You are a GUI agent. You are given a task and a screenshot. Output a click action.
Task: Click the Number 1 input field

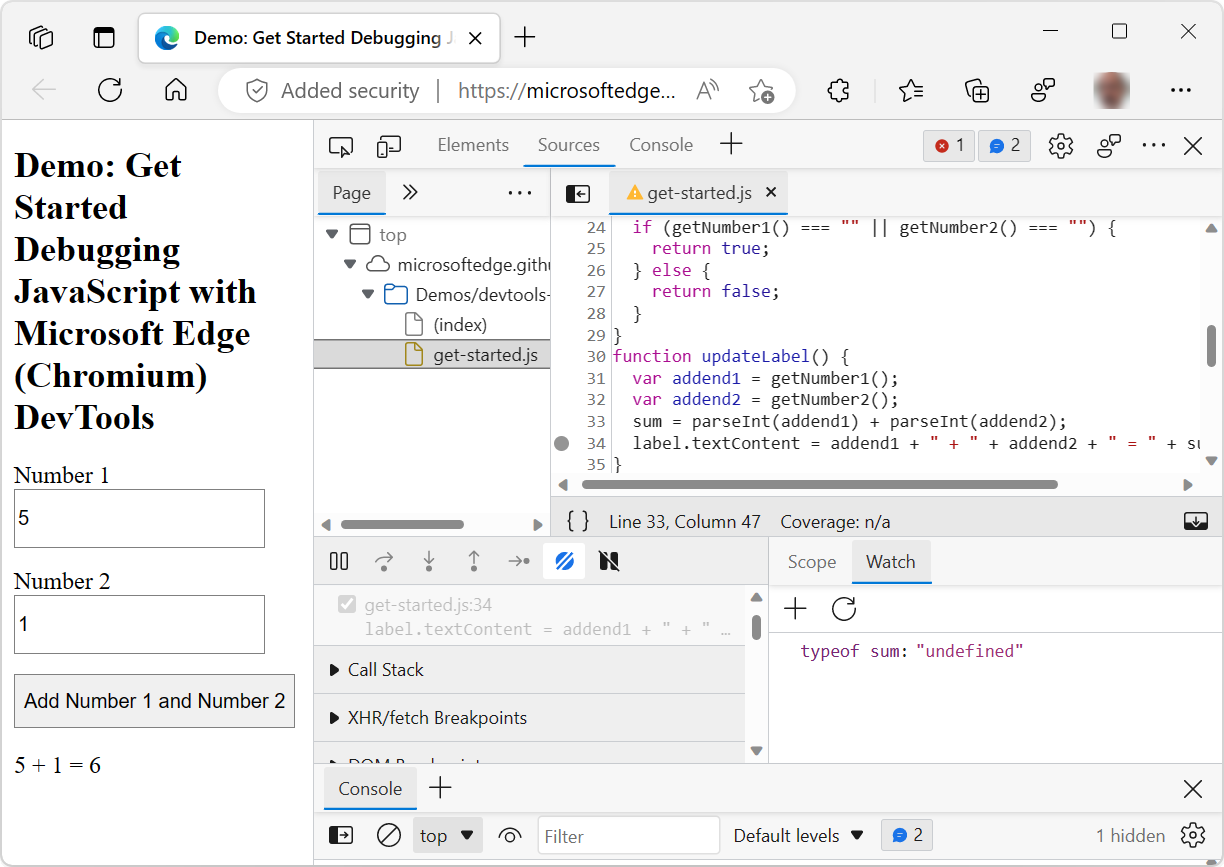tap(139, 518)
